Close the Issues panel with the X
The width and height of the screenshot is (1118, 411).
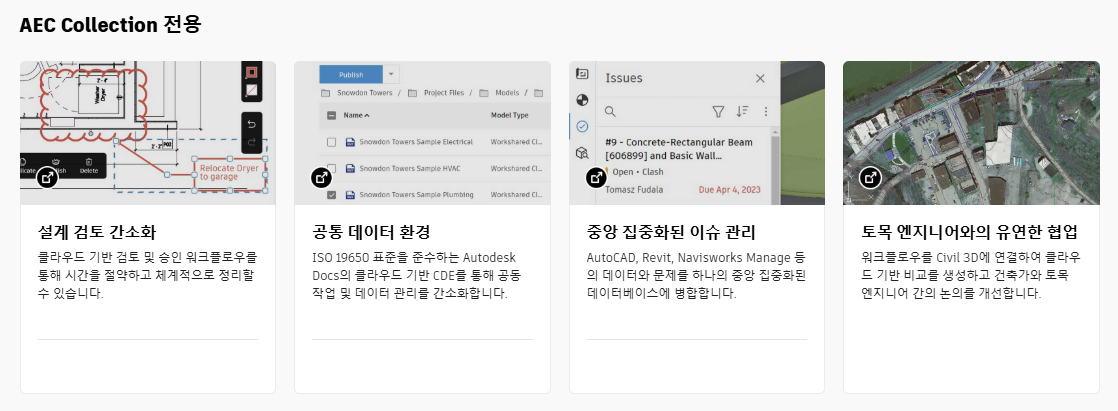click(760, 78)
